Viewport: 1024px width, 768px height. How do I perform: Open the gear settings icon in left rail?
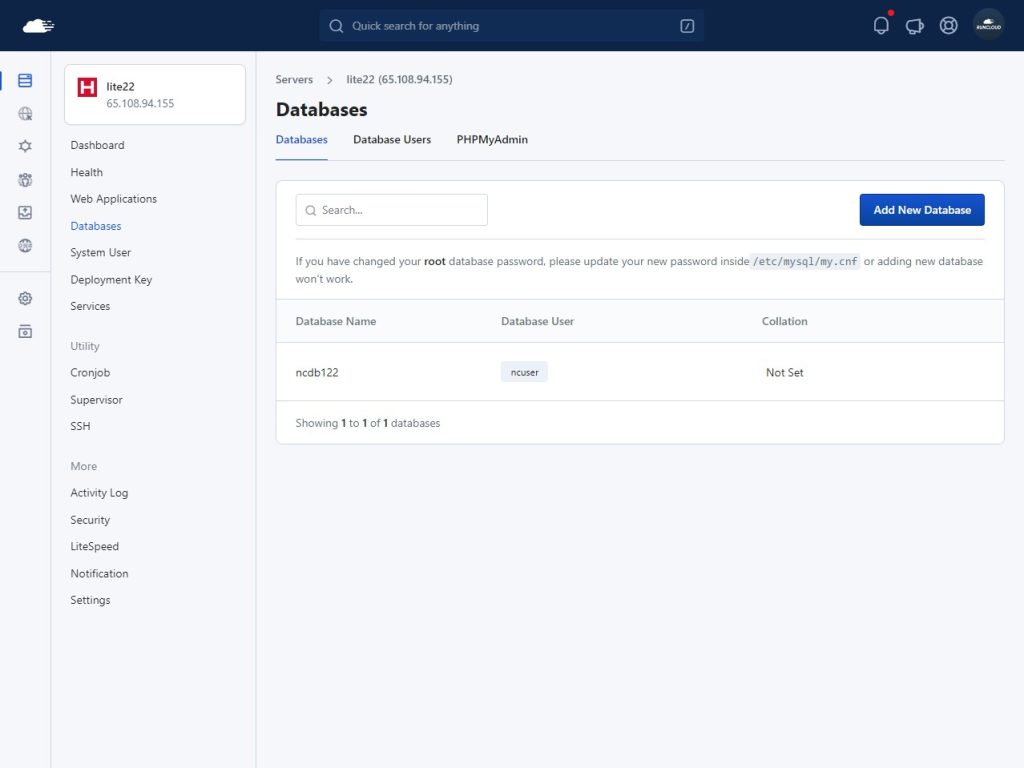(25, 298)
